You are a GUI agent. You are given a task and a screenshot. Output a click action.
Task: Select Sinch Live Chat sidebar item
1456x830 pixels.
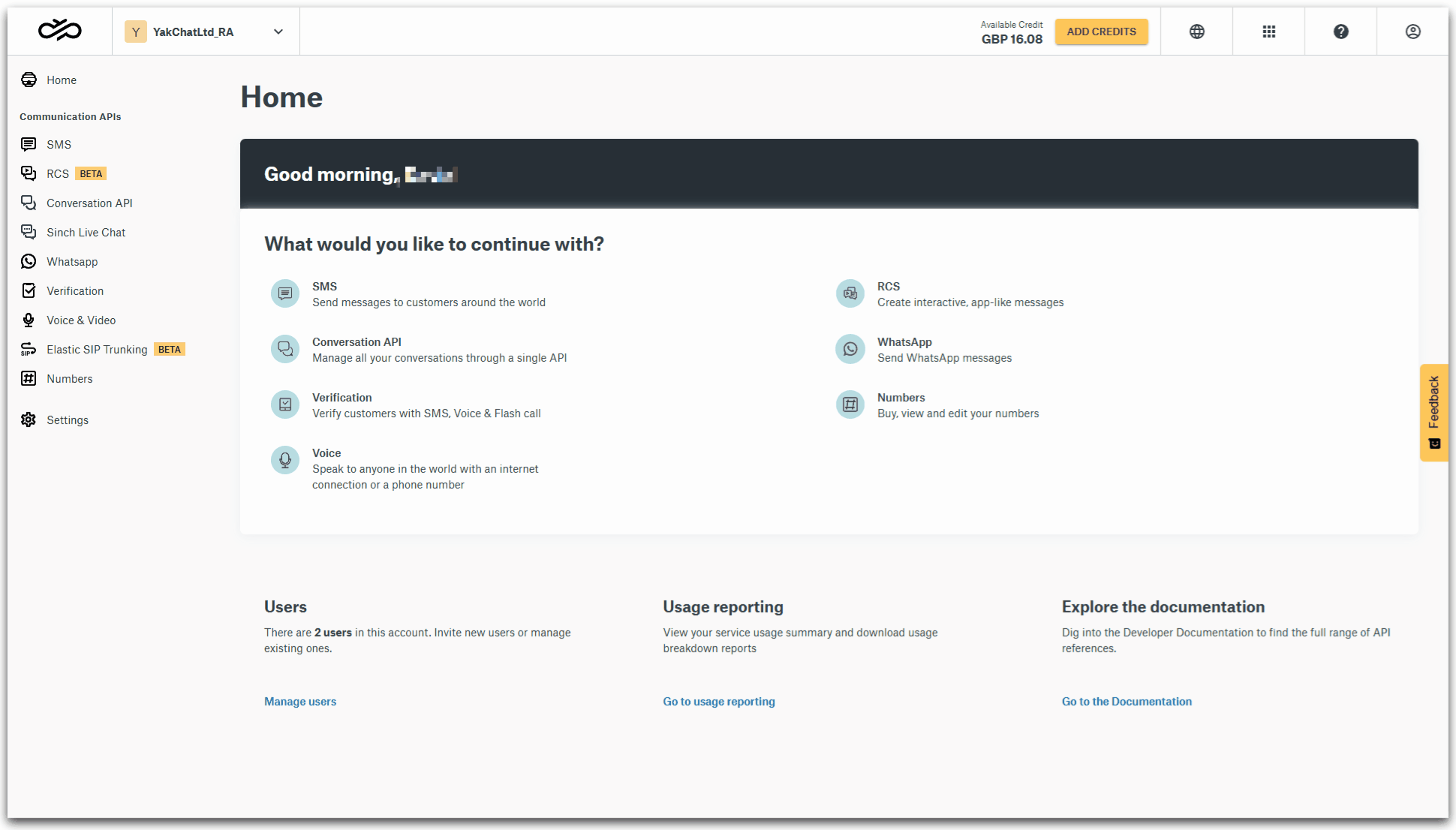tap(86, 233)
